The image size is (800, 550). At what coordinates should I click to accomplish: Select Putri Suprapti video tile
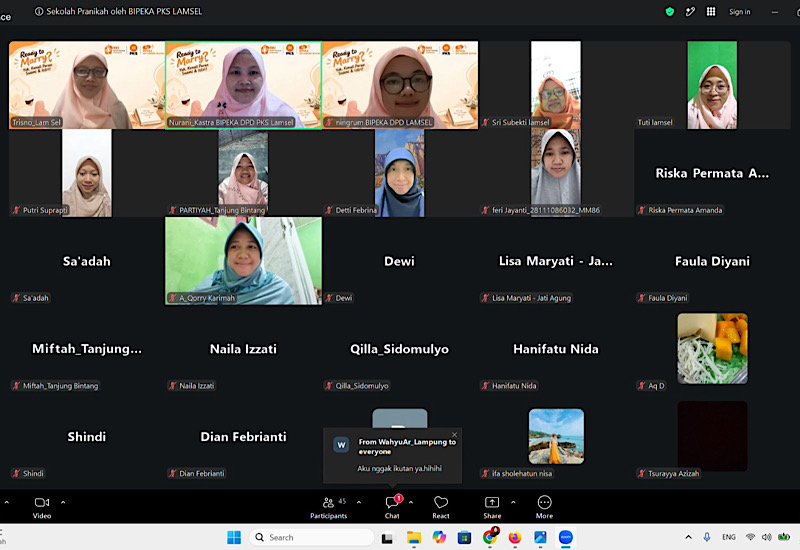pos(87,173)
